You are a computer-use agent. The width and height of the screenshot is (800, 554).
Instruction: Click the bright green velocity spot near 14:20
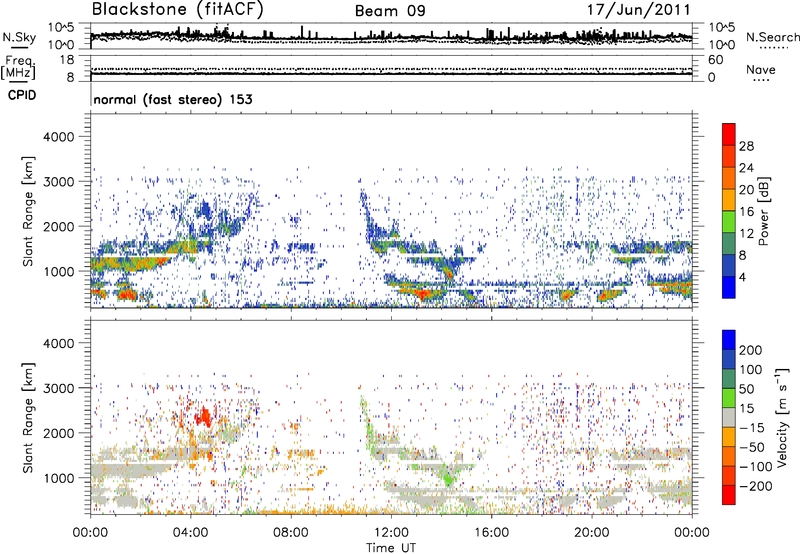448,479
